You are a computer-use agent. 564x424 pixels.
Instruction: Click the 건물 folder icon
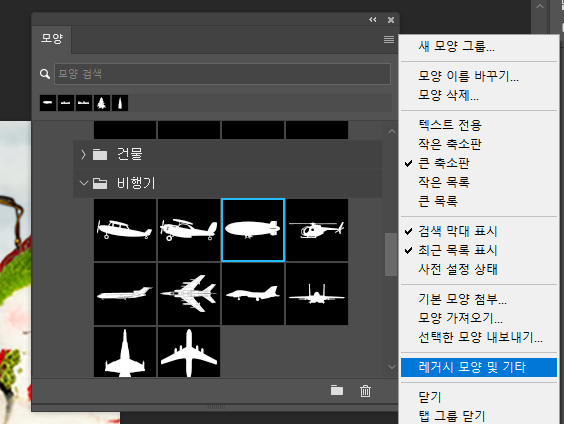click(x=100, y=155)
